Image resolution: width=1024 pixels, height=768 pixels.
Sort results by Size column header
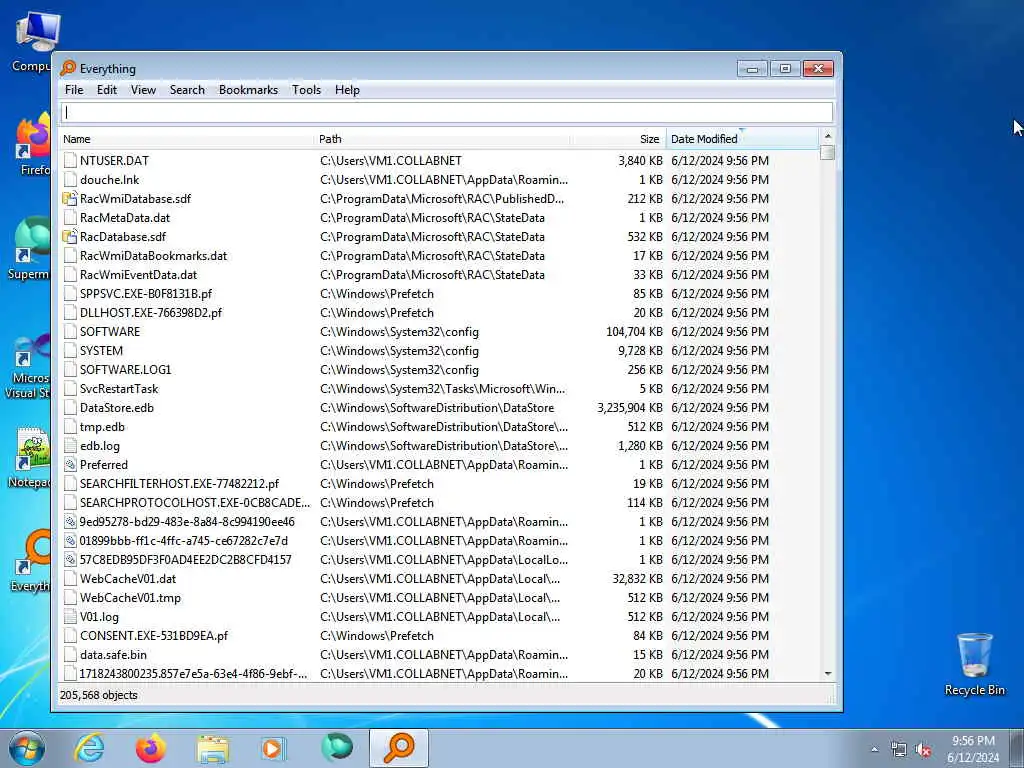[618, 139]
